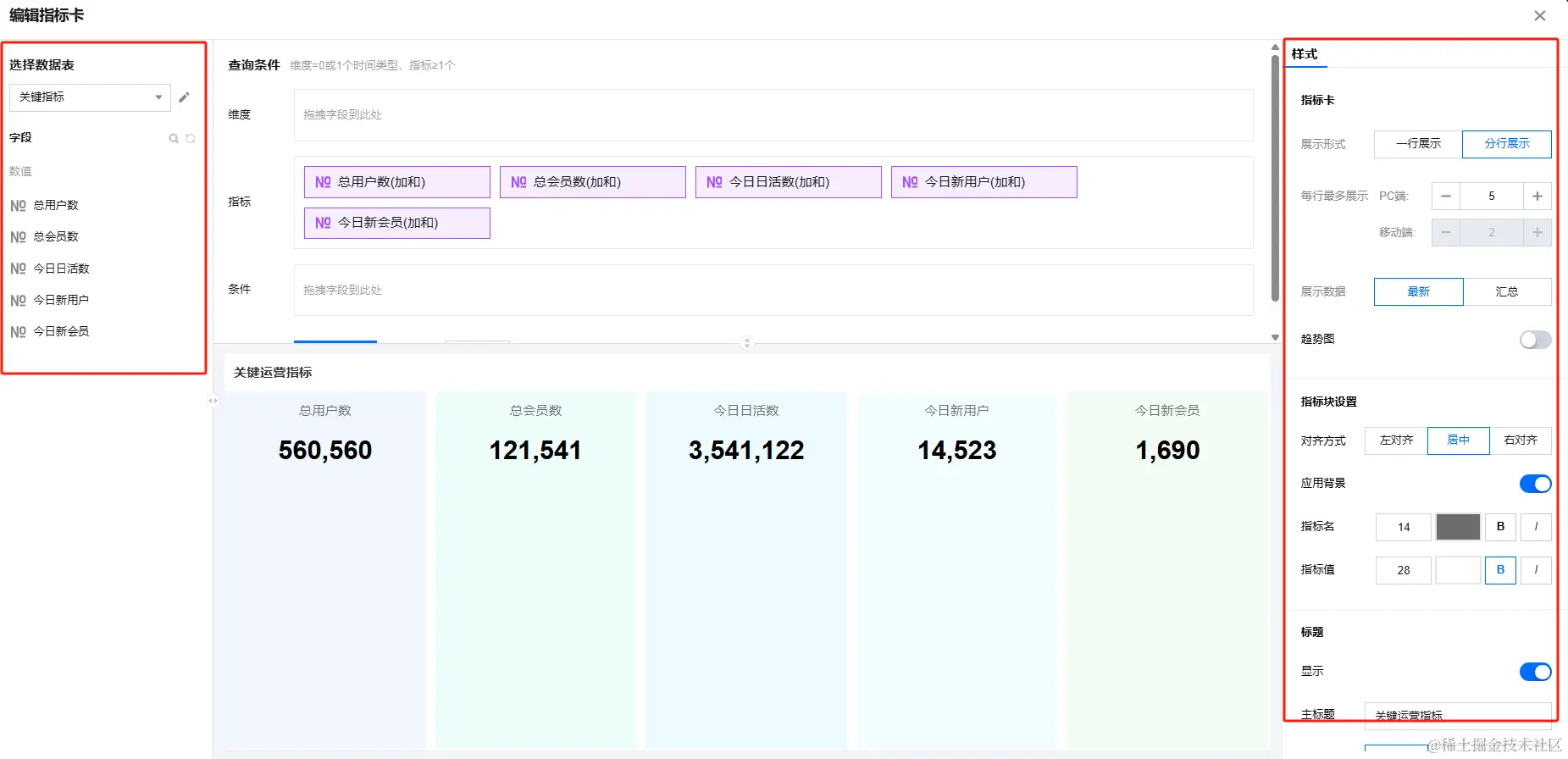Click the PC端 per-row count field

point(1492,197)
